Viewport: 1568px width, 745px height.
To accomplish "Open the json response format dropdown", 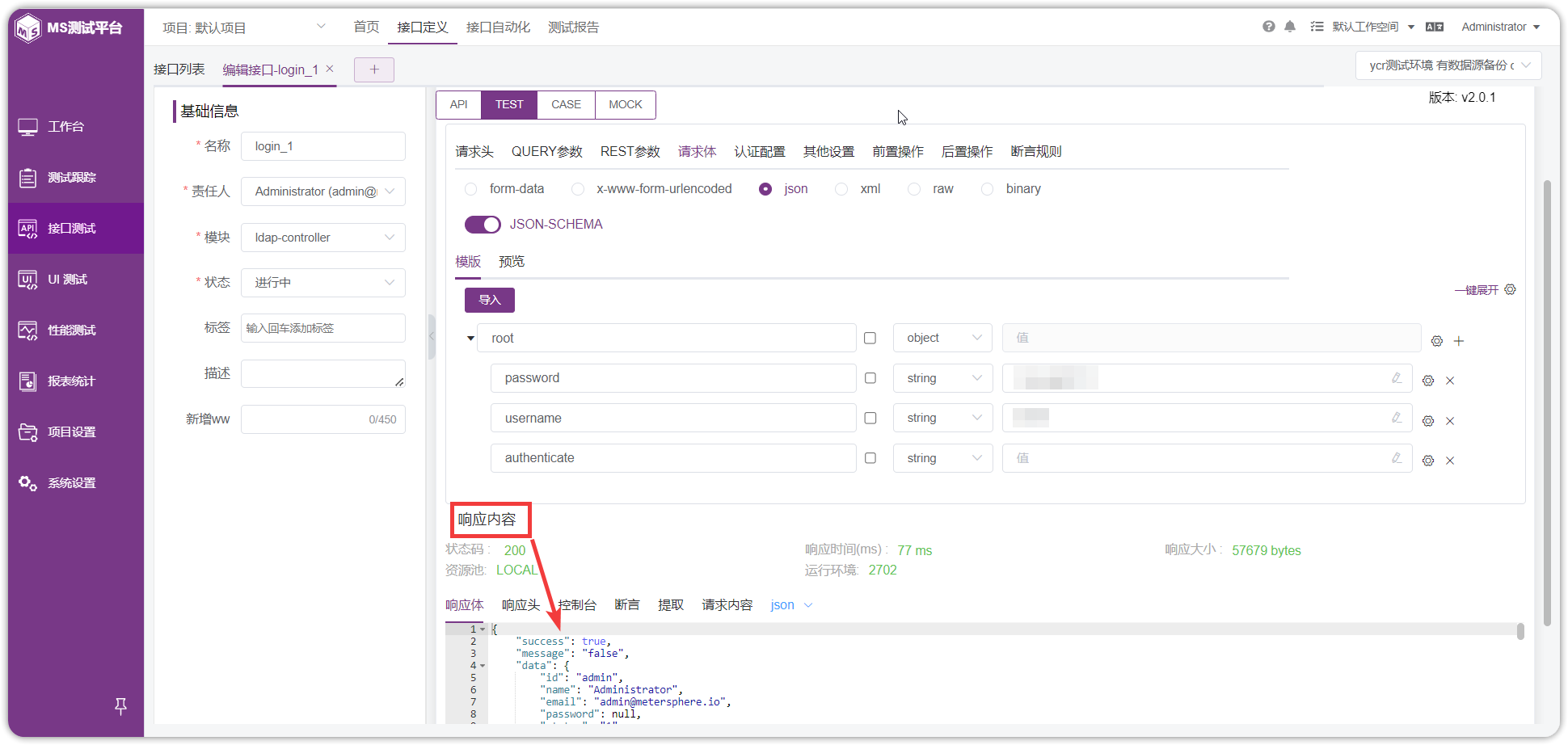I will (x=791, y=605).
